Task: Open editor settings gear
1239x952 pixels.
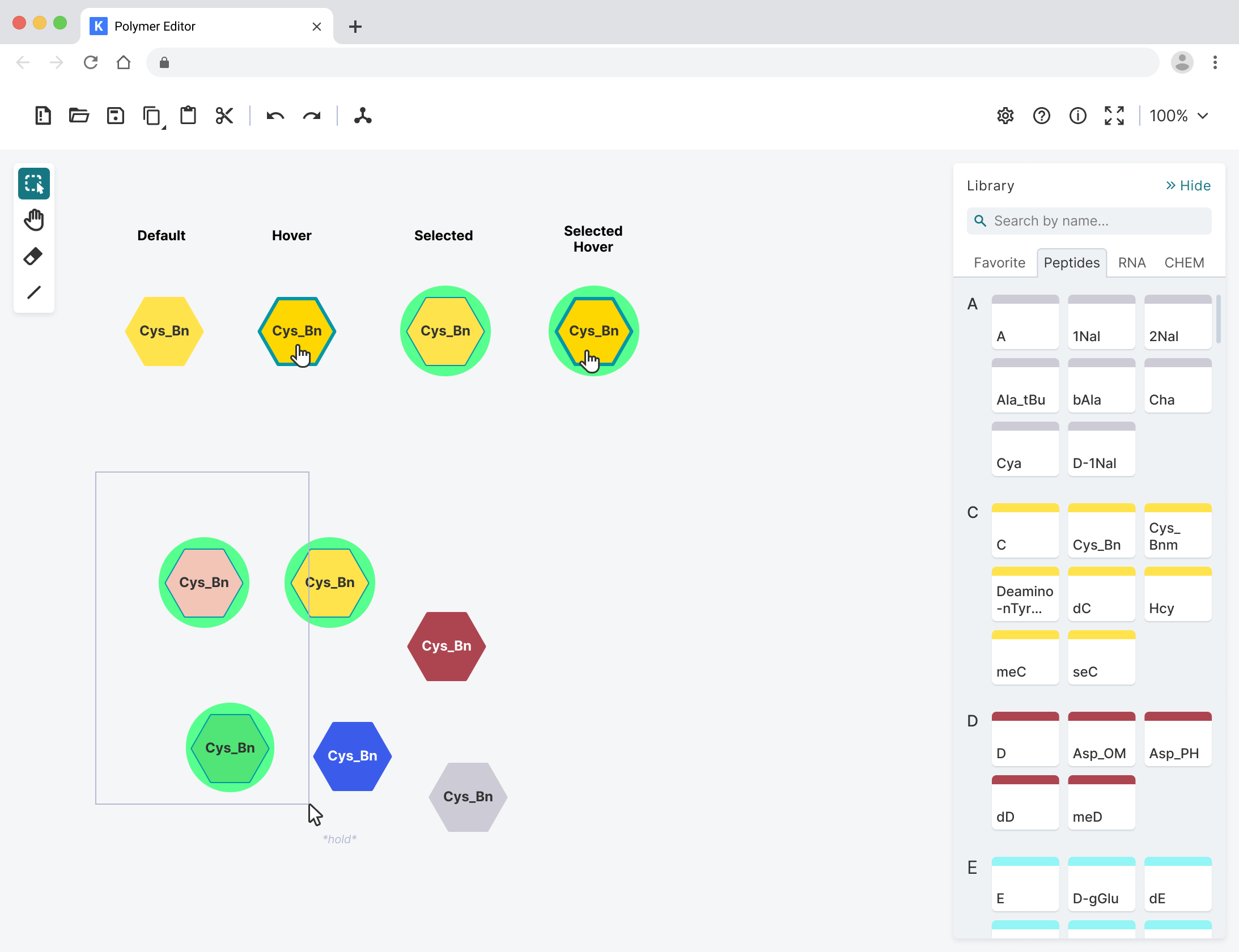Action: tap(1005, 116)
